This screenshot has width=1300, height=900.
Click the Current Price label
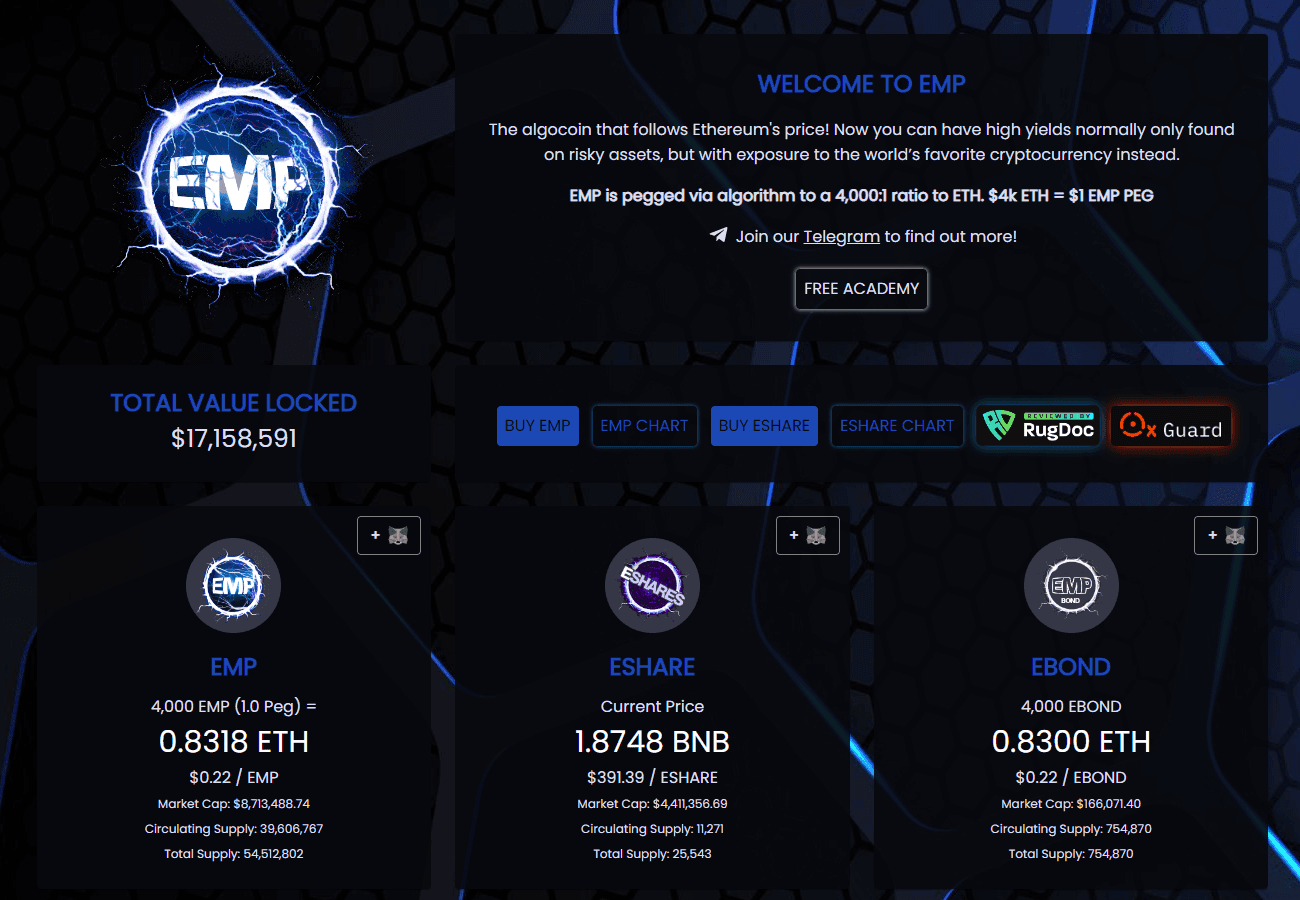click(652, 706)
